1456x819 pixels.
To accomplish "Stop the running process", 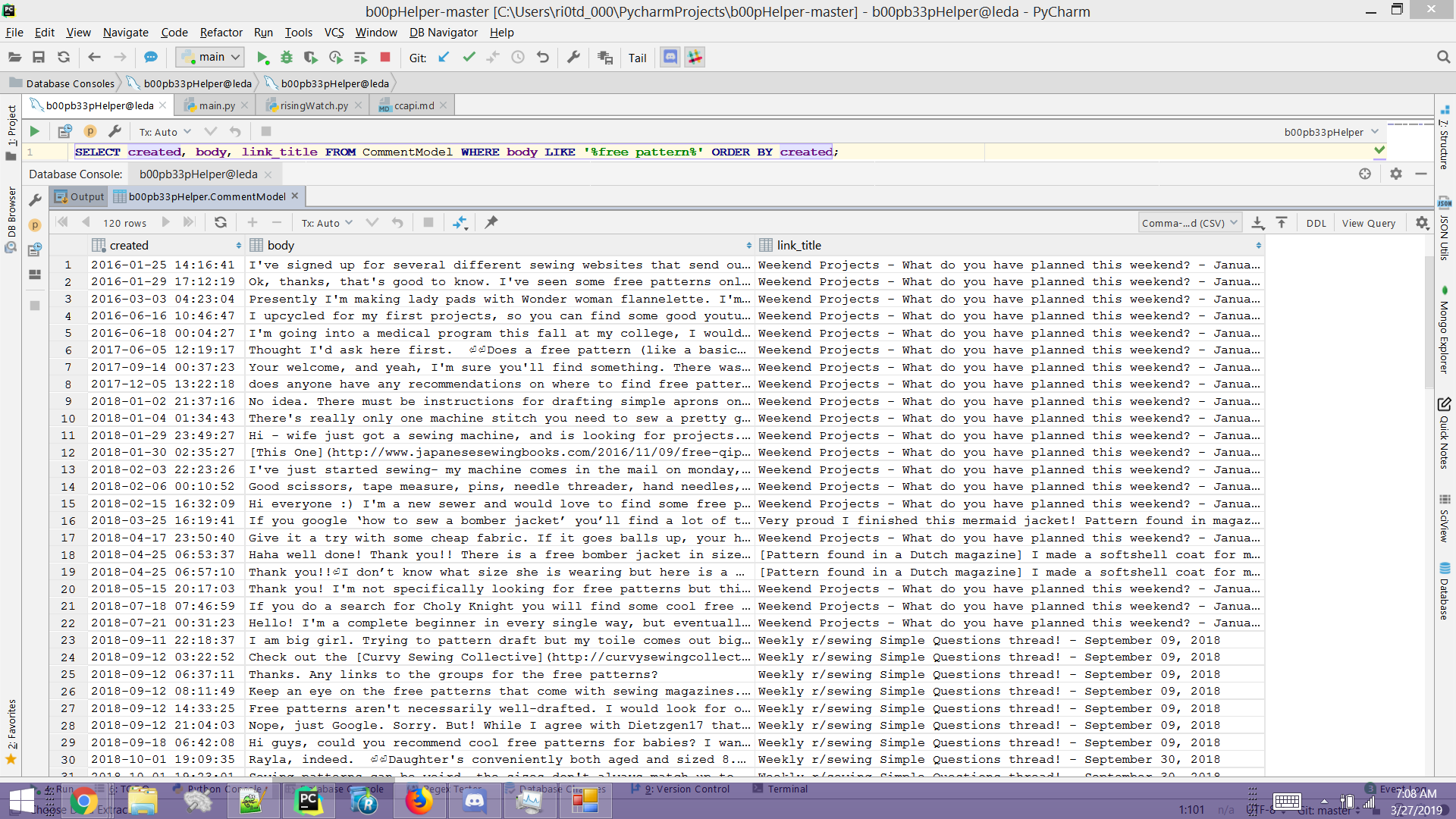I will pos(385,58).
